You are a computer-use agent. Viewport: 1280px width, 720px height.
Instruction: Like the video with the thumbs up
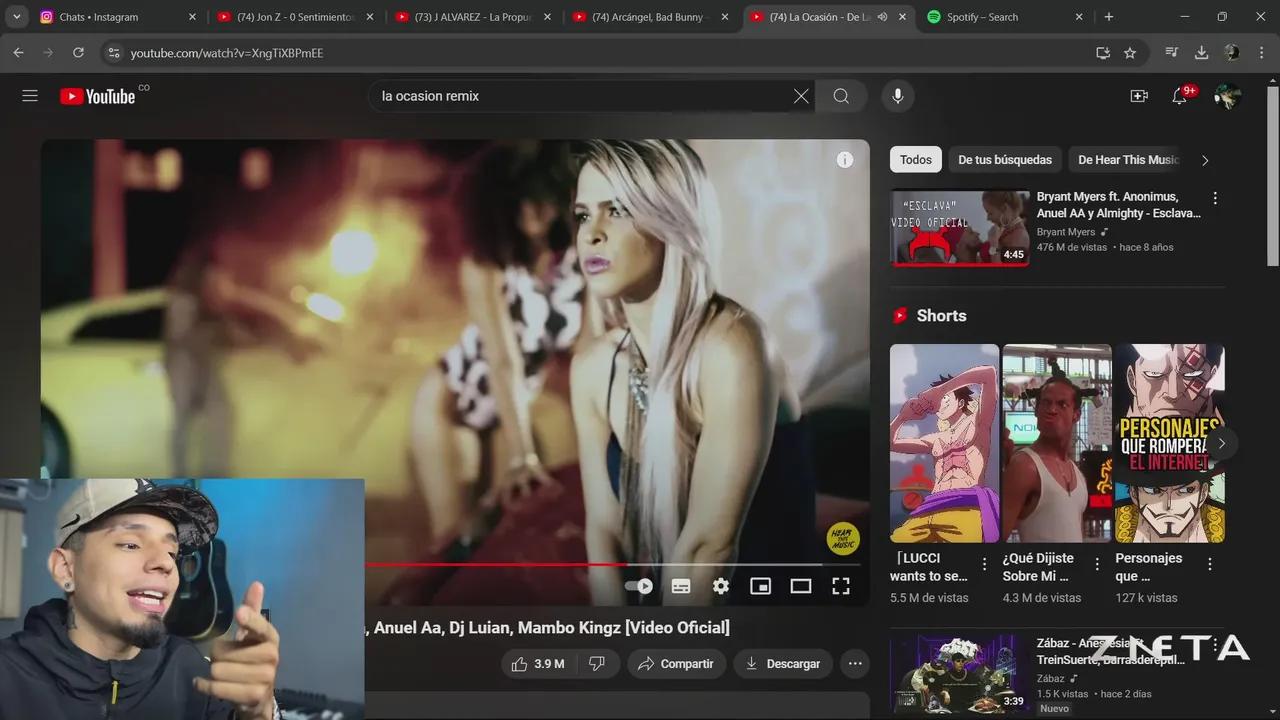[x=519, y=663]
